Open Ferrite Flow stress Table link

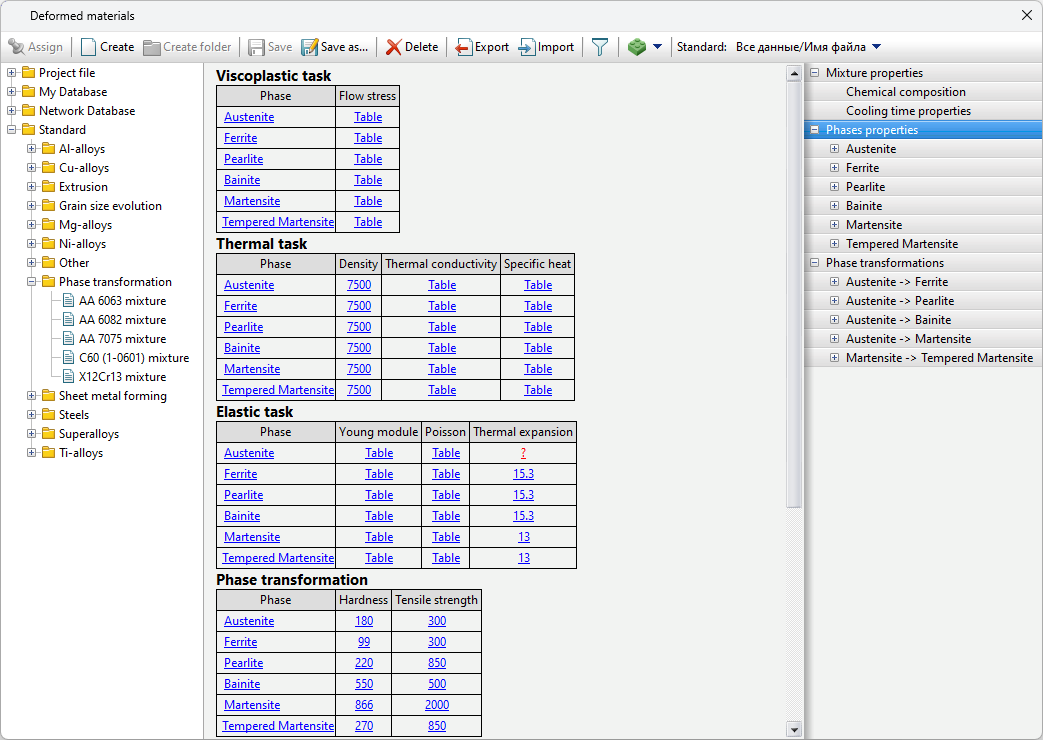point(368,138)
